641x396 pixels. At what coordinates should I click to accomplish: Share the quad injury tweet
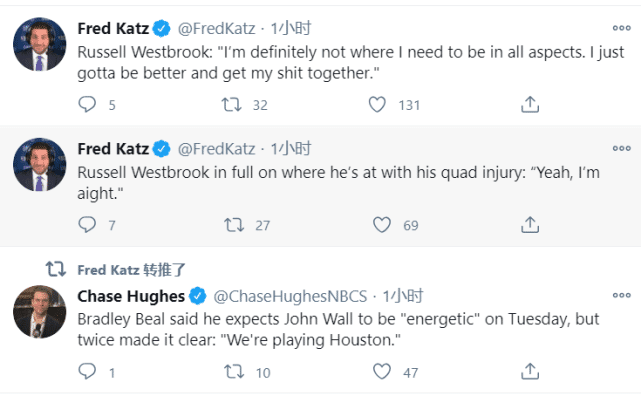click(x=530, y=224)
